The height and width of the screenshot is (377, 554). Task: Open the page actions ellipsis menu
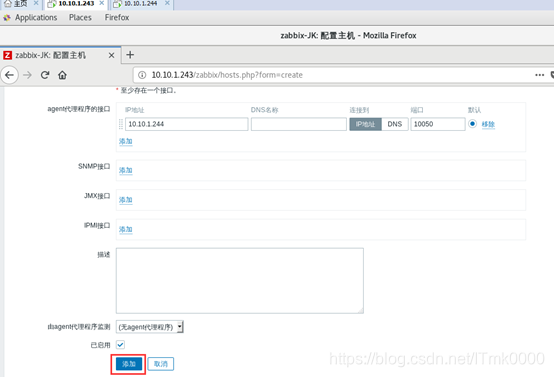(x=540, y=75)
